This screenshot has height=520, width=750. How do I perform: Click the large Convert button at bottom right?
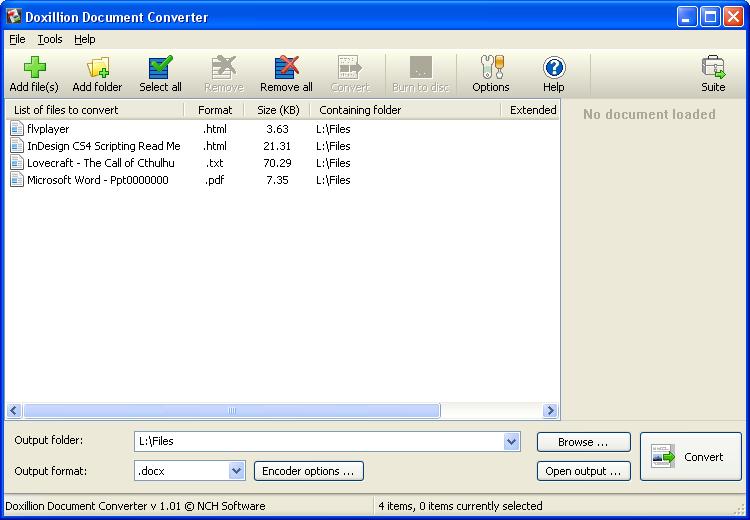(x=691, y=457)
